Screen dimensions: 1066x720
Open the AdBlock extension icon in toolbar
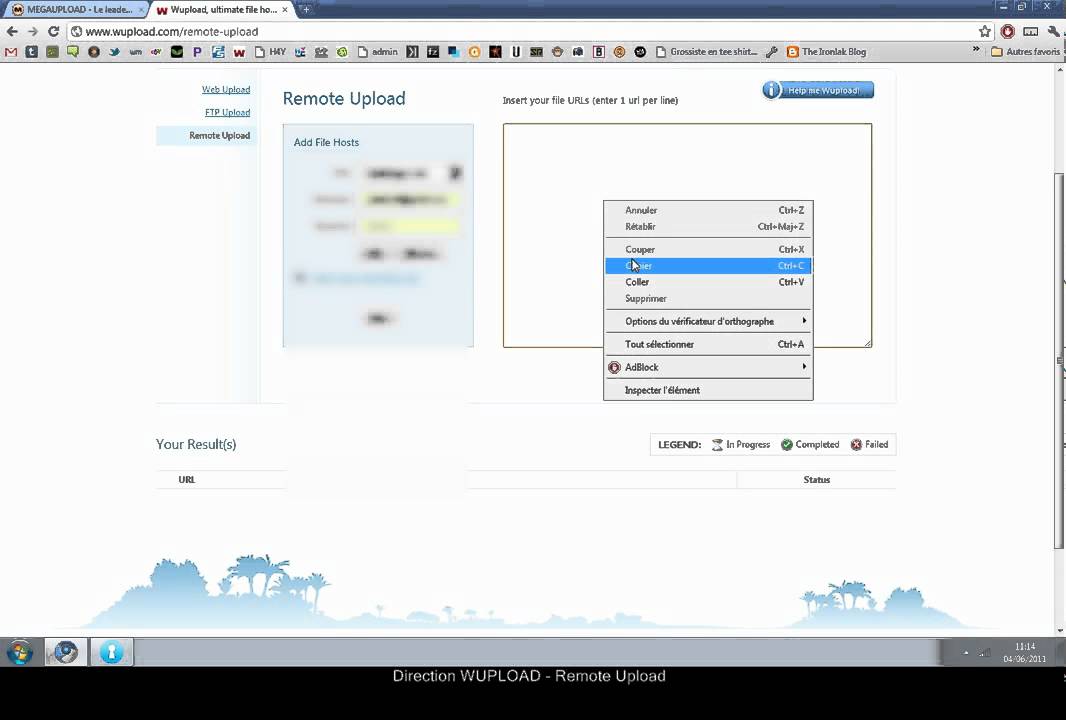(1008, 31)
